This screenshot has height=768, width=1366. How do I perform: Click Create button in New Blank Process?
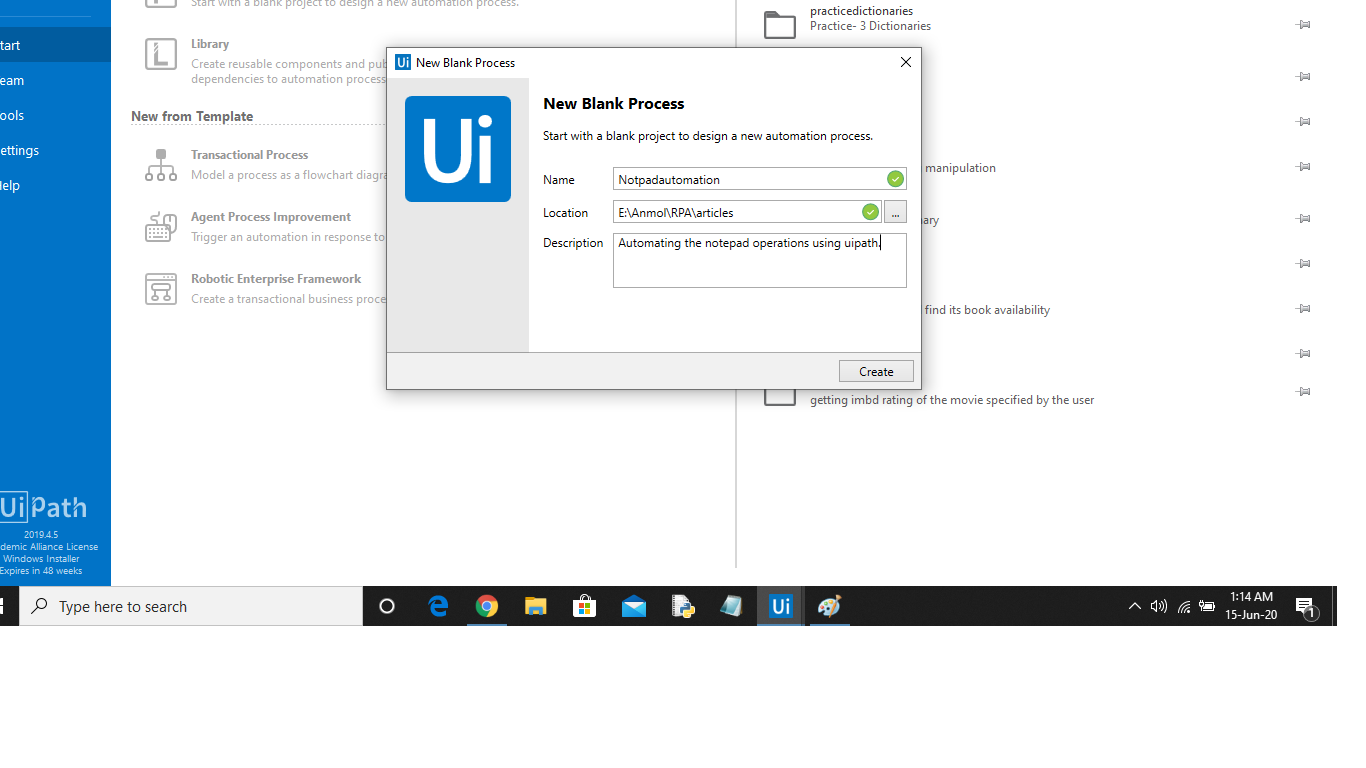(x=876, y=371)
